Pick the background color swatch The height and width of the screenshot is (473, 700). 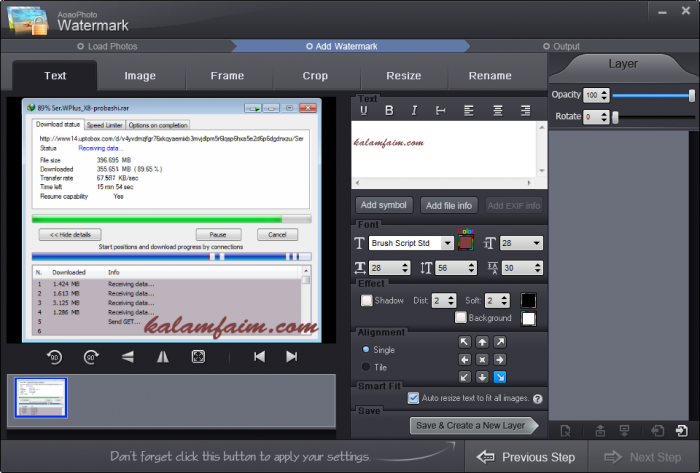click(x=528, y=318)
